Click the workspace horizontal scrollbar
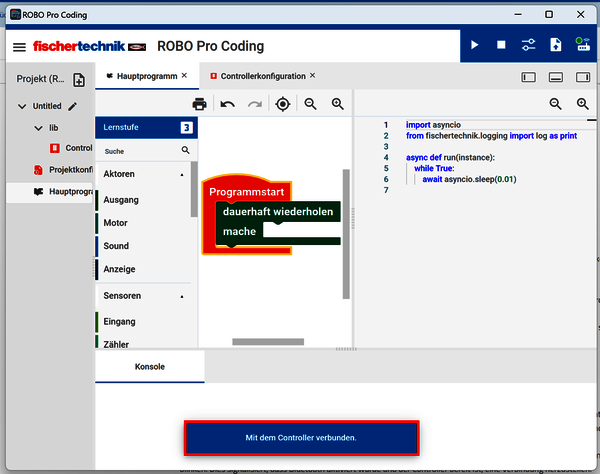 pyautogui.click(x=268, y=342)
